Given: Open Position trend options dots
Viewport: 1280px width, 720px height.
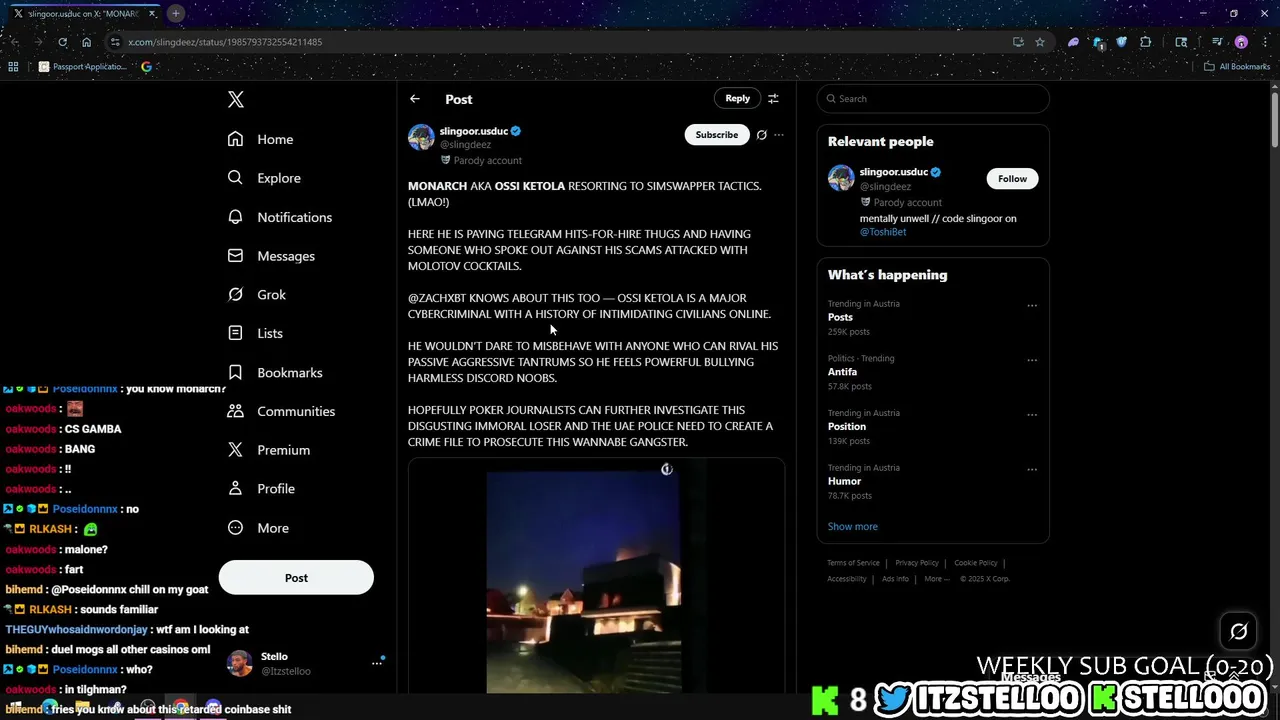Looking at the screenshot, I should tap(1032, 415).
